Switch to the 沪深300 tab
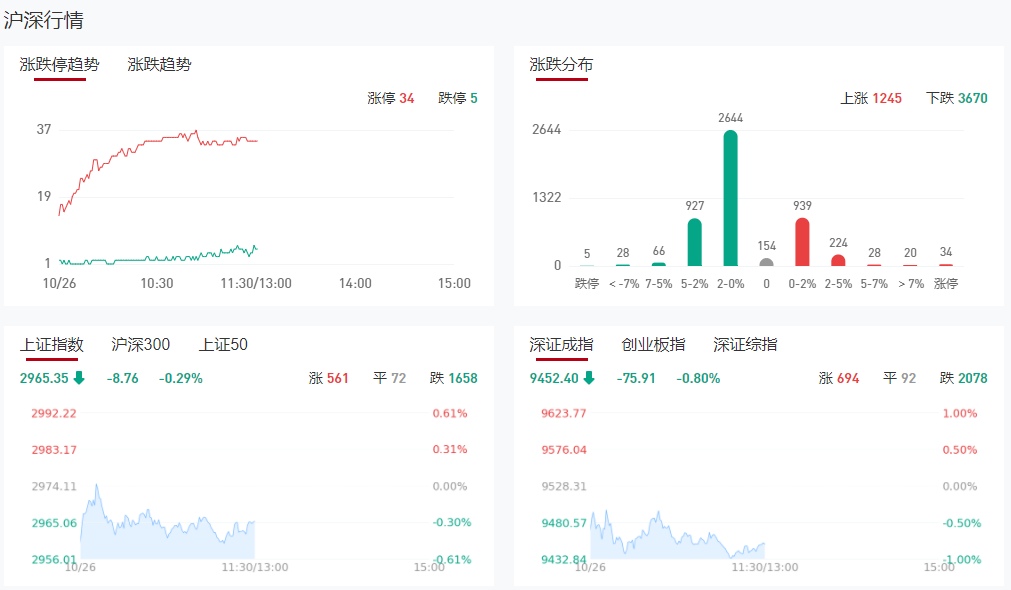The image size is (1011, 590). pos(141,345)
